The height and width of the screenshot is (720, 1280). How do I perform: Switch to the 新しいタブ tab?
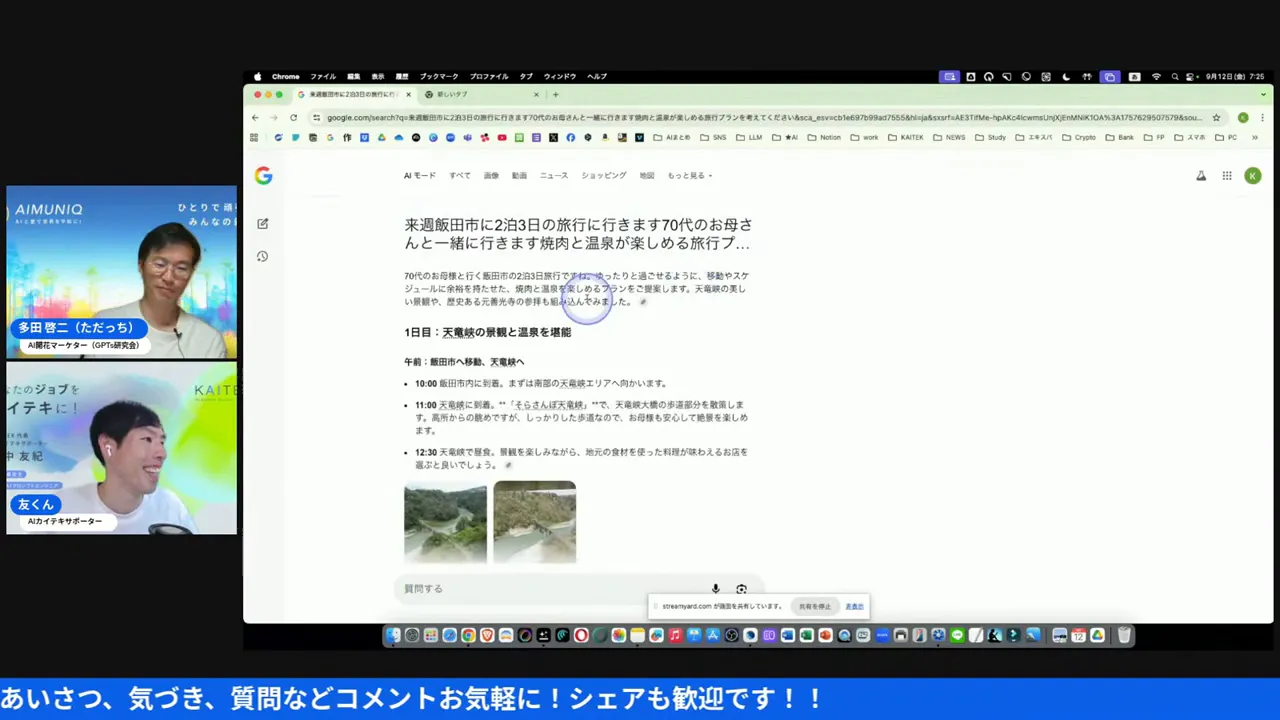tap(470, 94)
